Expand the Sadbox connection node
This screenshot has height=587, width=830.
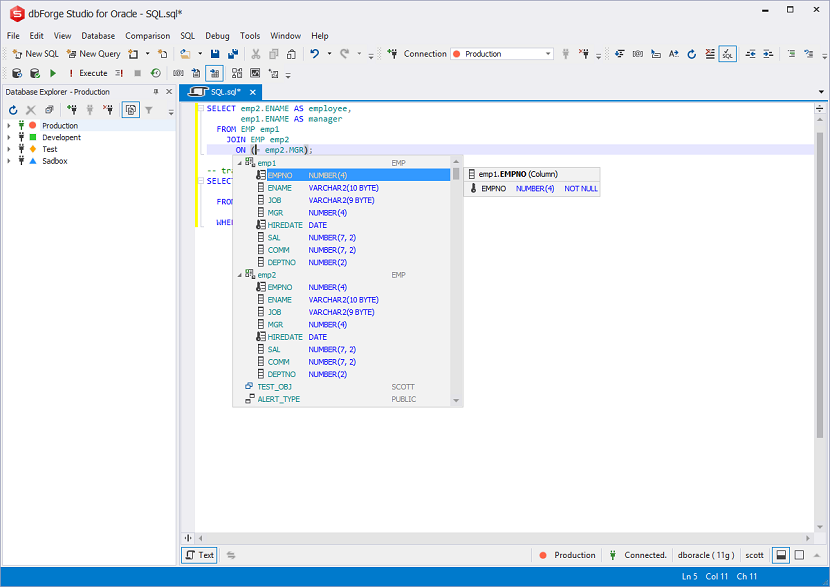(8, 161)
